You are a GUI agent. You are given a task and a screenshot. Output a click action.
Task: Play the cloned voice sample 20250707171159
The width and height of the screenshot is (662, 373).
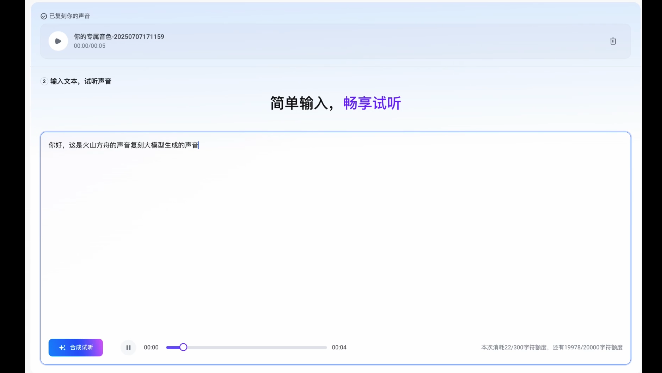(x=58, y=41)
